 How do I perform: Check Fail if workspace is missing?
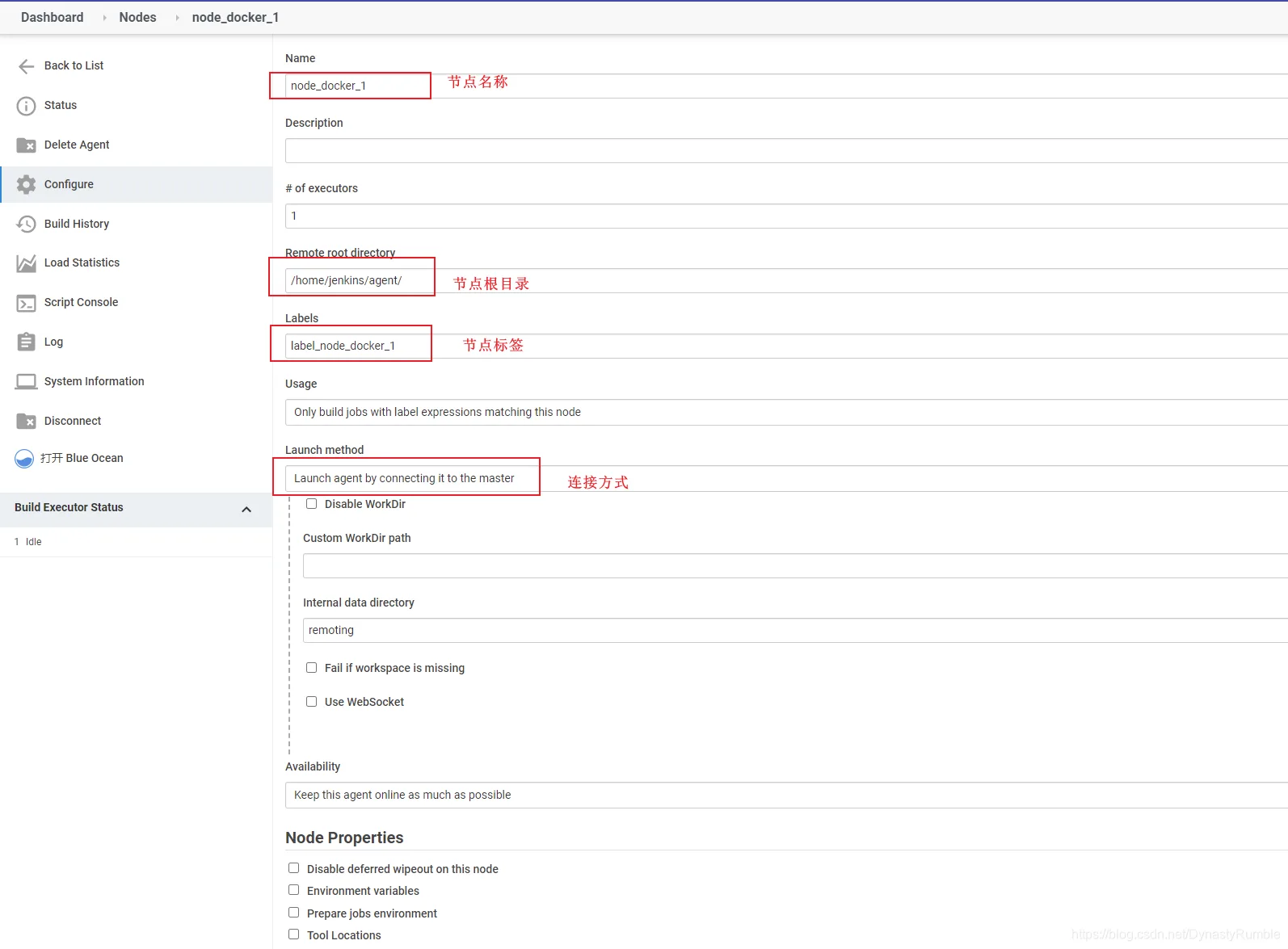[x=311, y=668]
